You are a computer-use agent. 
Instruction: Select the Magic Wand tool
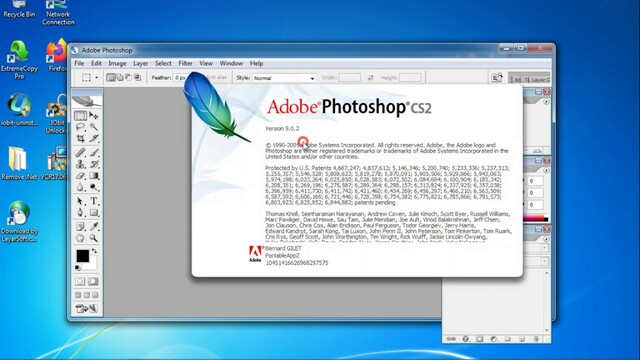(94, 127)
